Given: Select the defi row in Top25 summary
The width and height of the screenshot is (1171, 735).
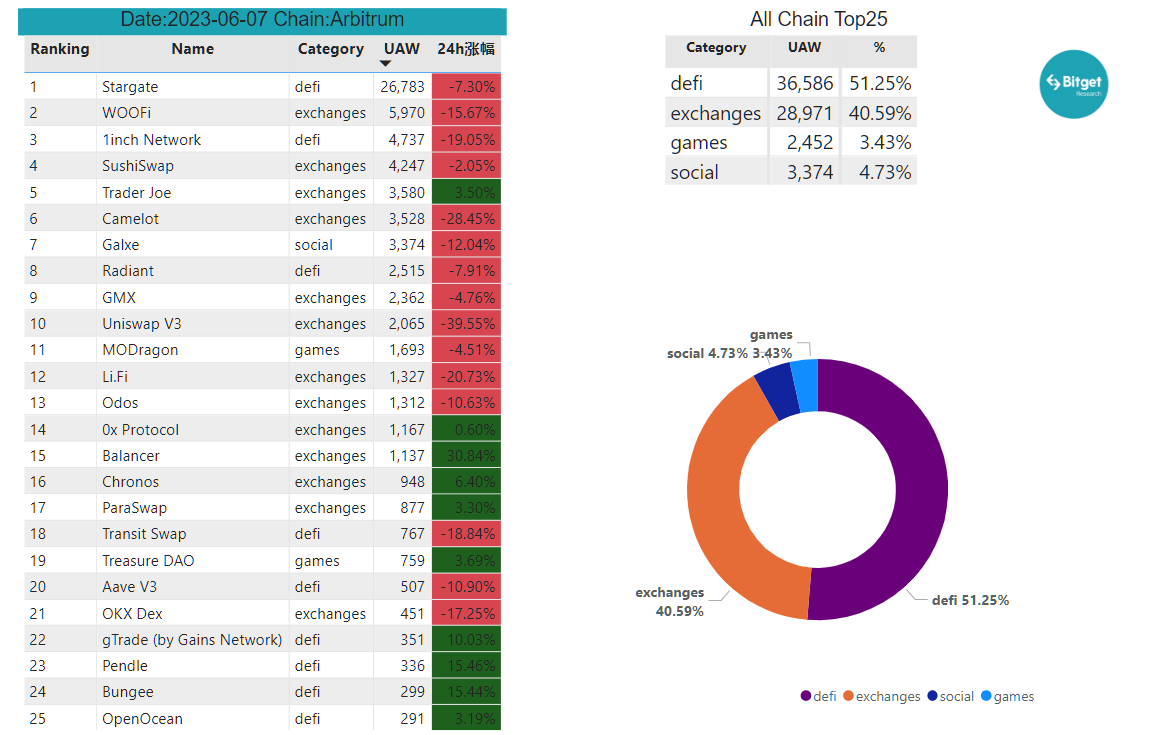Looking at the screenshot, I should pyautogui.click(x=791, y=84).
